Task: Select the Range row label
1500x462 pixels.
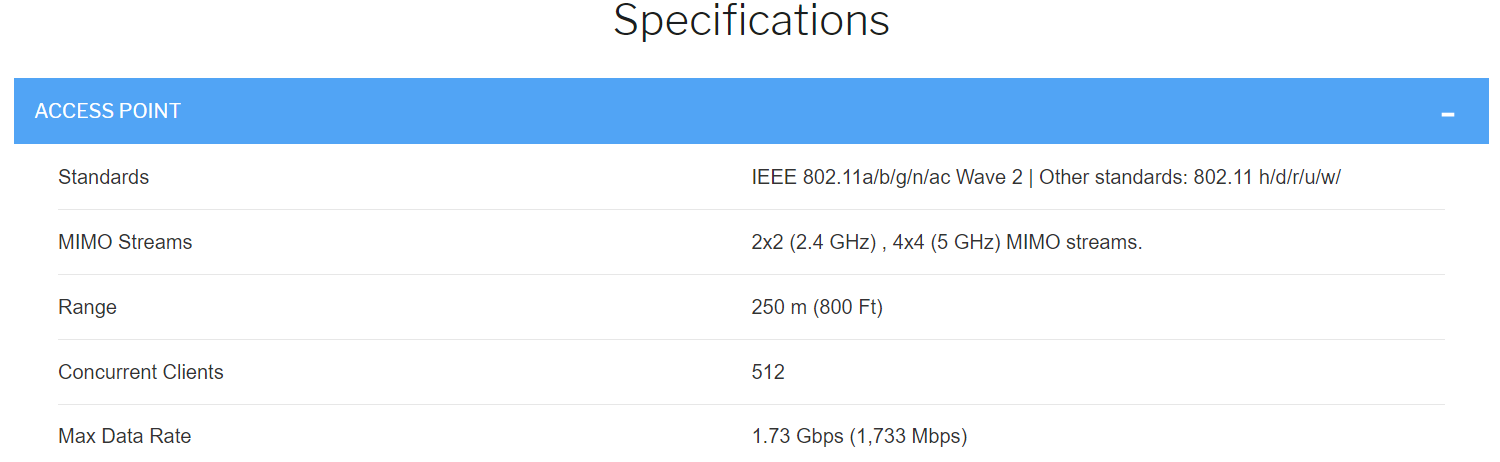Action: [x=88, y=307]
